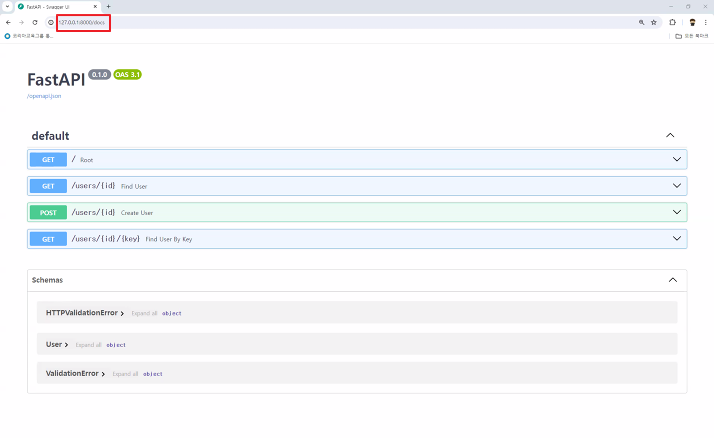Open the tab search dropdown arrow

click(7, 6)
